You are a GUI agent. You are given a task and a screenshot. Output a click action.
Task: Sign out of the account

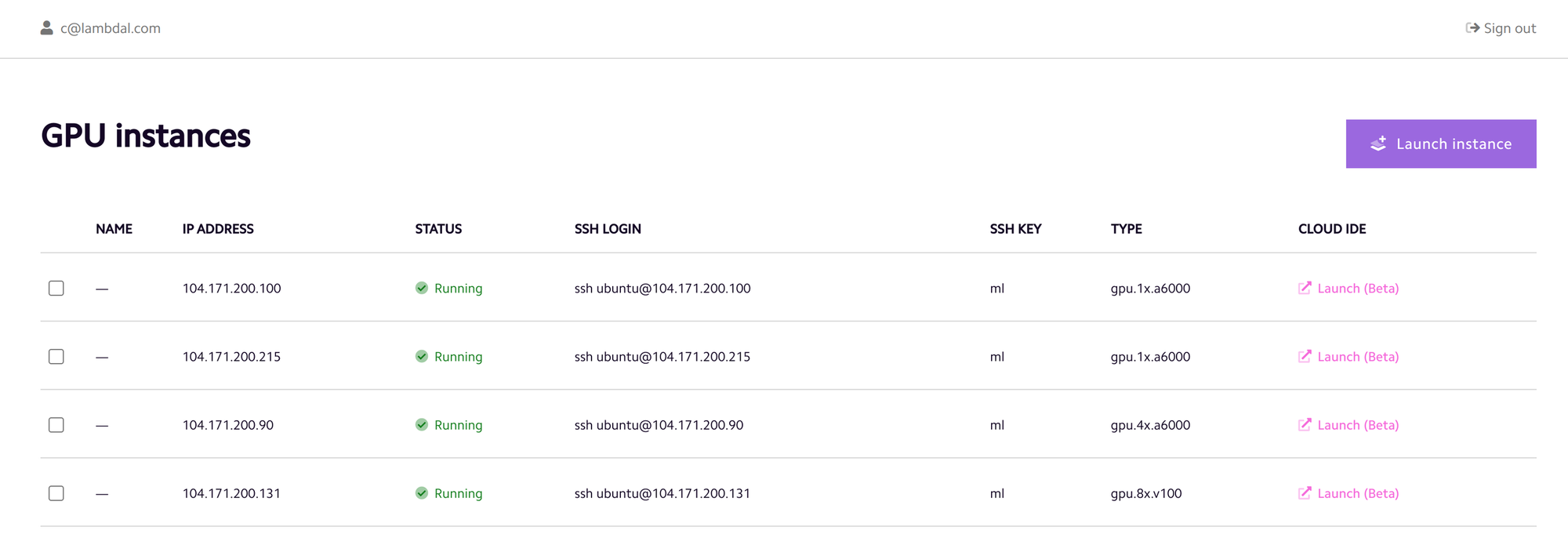tap(1501, 28)
